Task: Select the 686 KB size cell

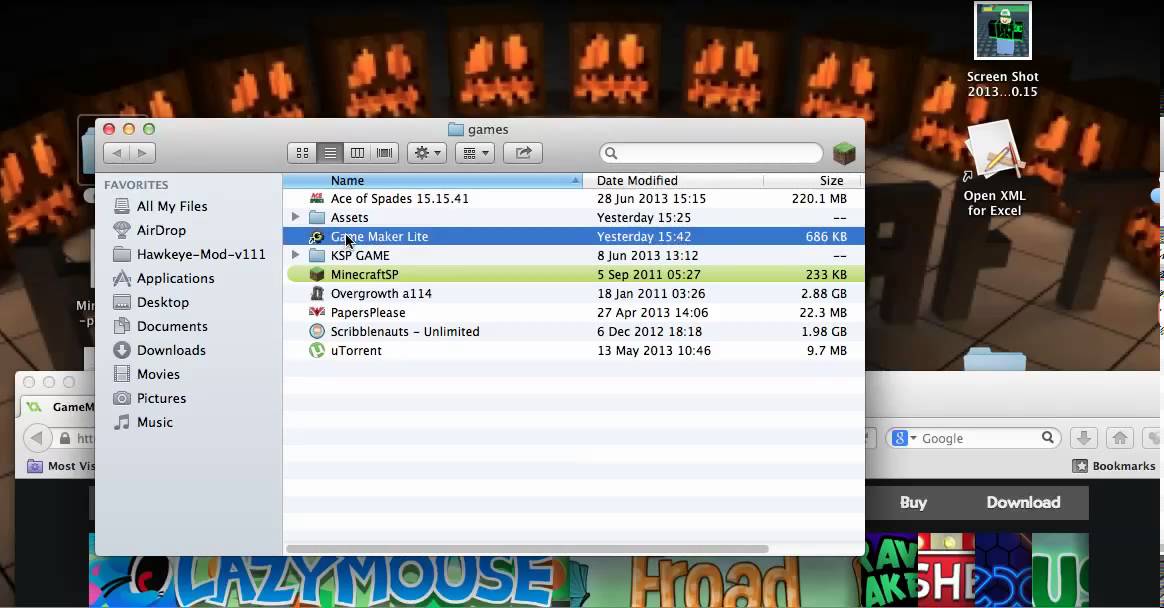Action: point(825,237)
